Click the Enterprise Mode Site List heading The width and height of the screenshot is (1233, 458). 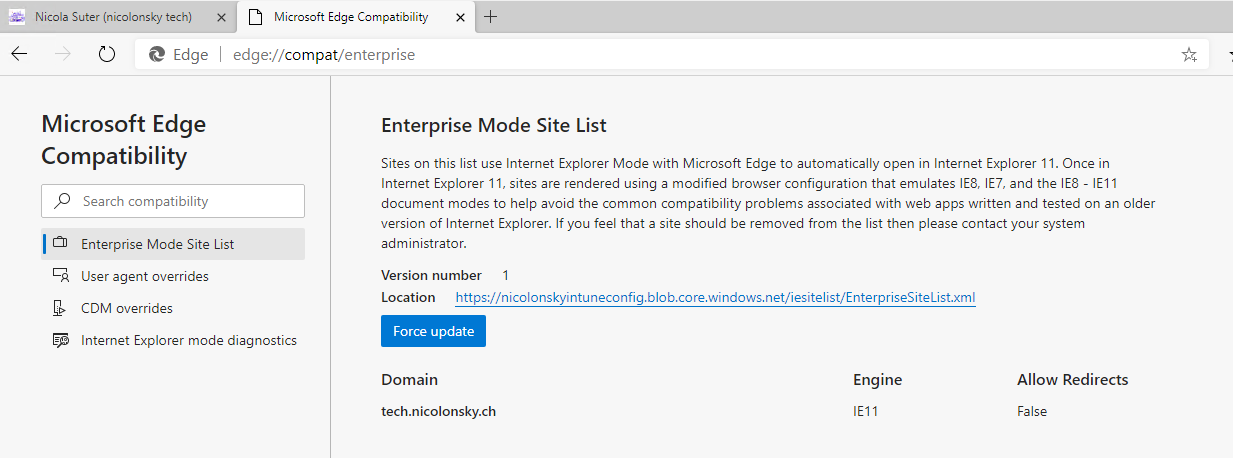click(x=494, y=125)
